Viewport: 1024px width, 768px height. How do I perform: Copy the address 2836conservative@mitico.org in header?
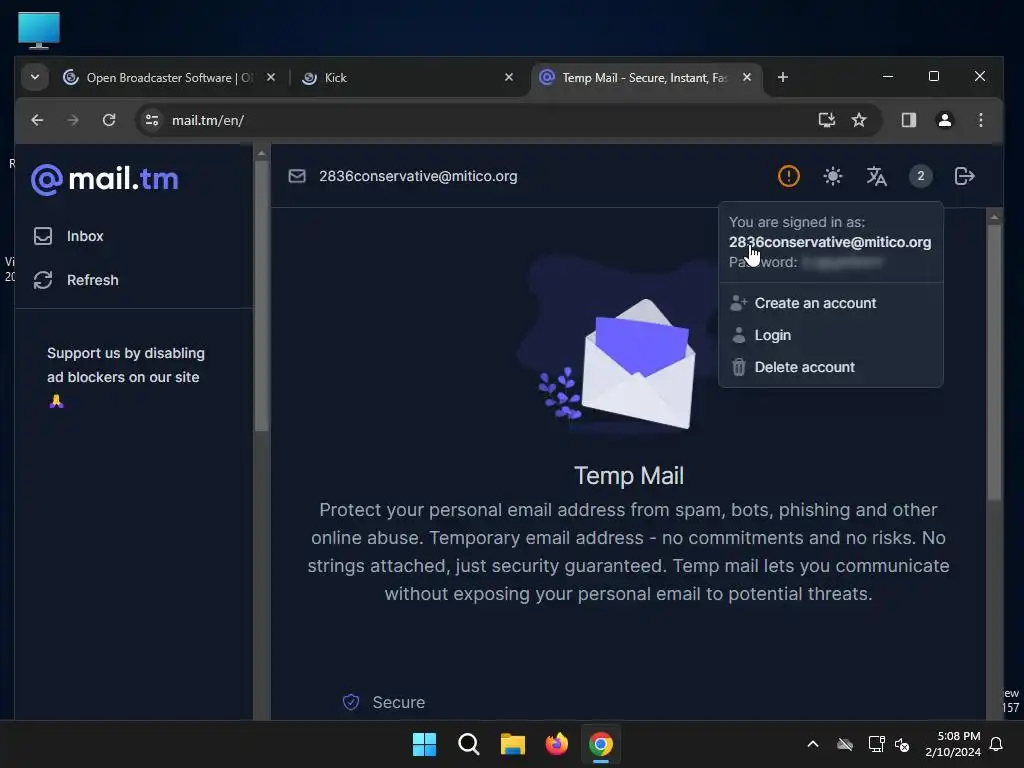tap(418, 176)
